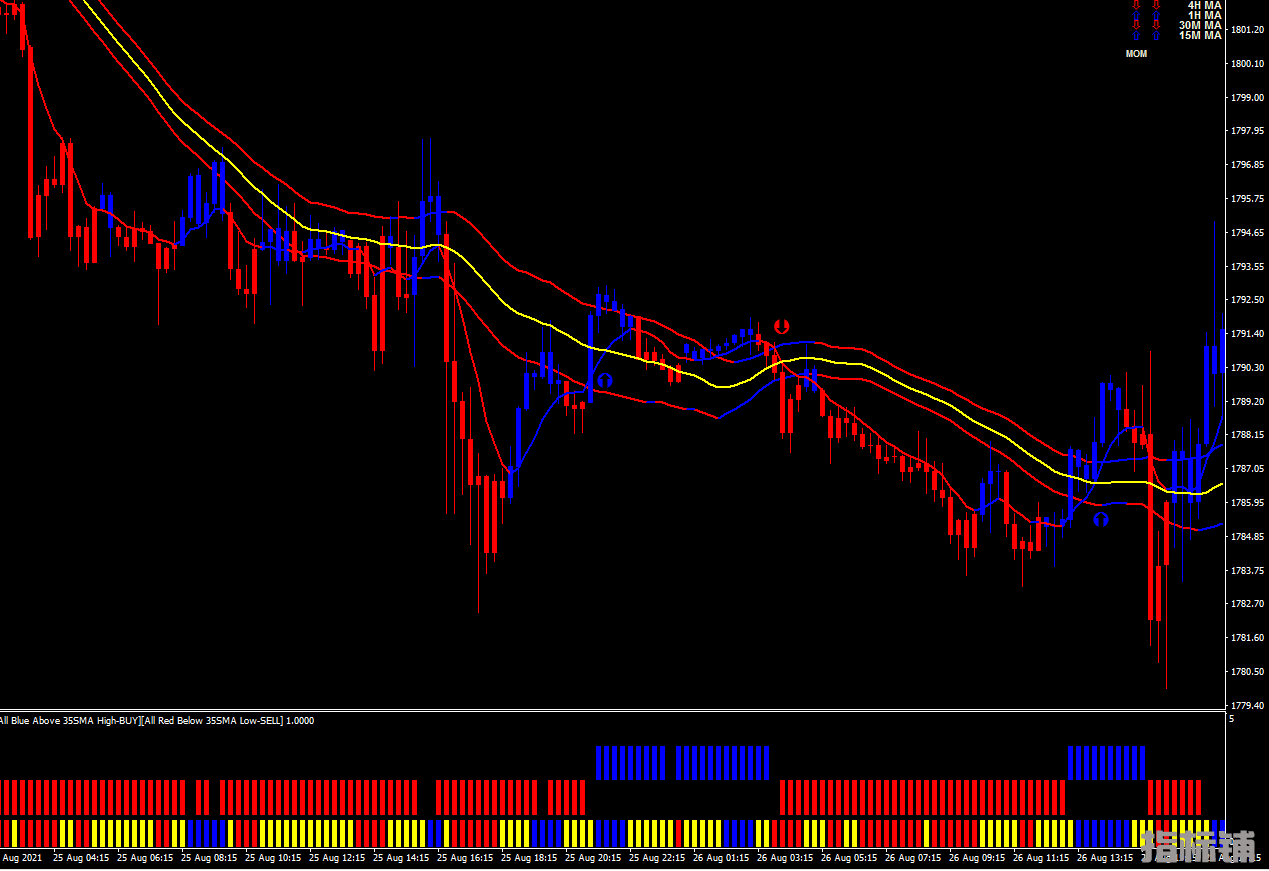Click the 4H MA label text
This screenshot has width=1269, height=871.
click(x=1204, y=5)
